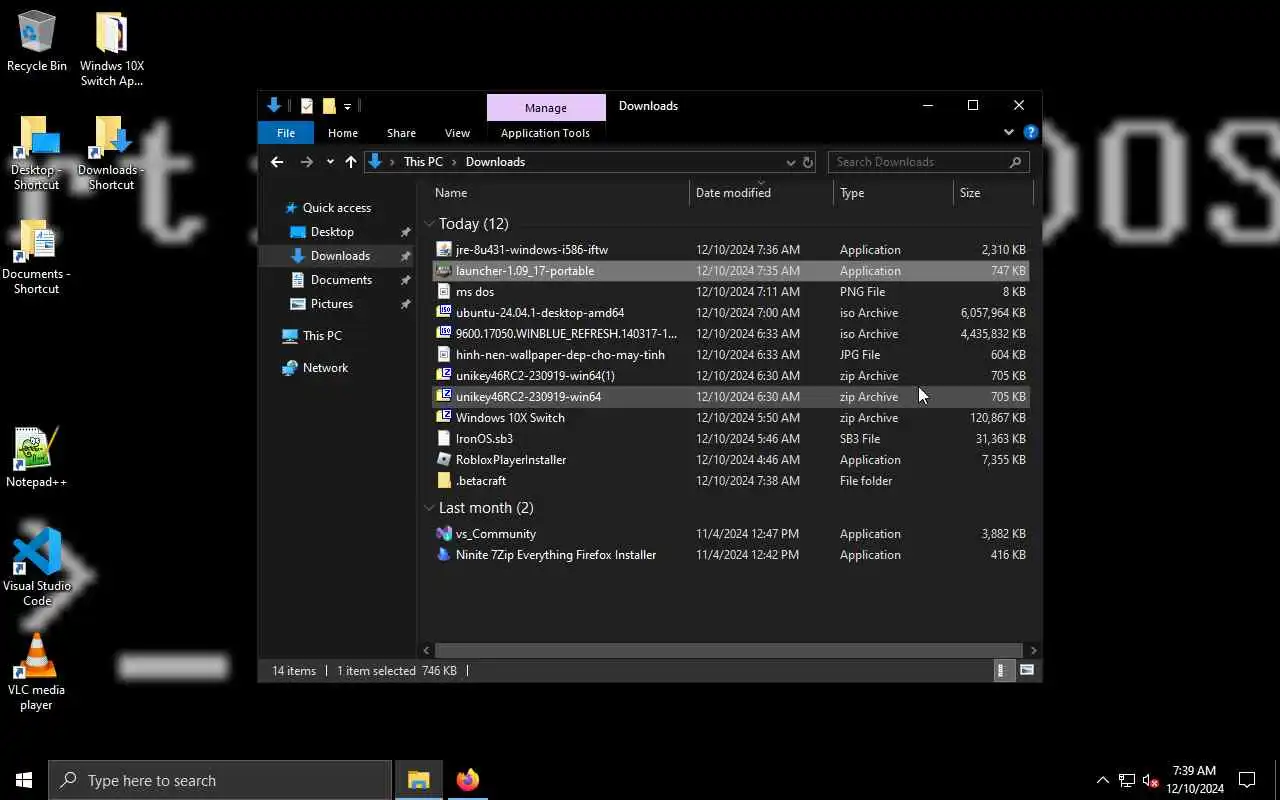This screenshot has width=1280, height=800.
Task: Click the taskbar search box
Action: click(x=220, y=780)
